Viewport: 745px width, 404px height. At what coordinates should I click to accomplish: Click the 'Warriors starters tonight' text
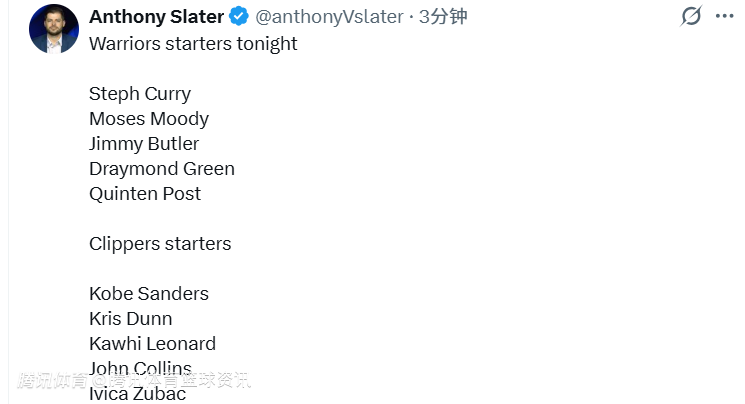click(193, 43)
